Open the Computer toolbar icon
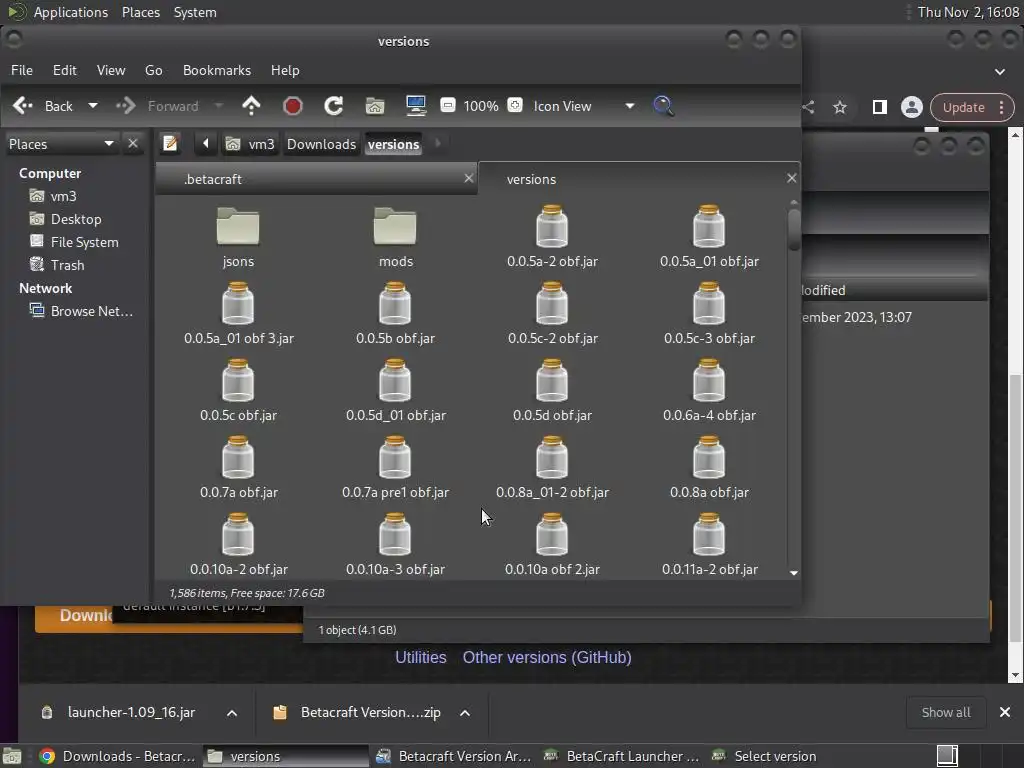The width and height of the screenshot is (1024, 768). coord(416,106)
